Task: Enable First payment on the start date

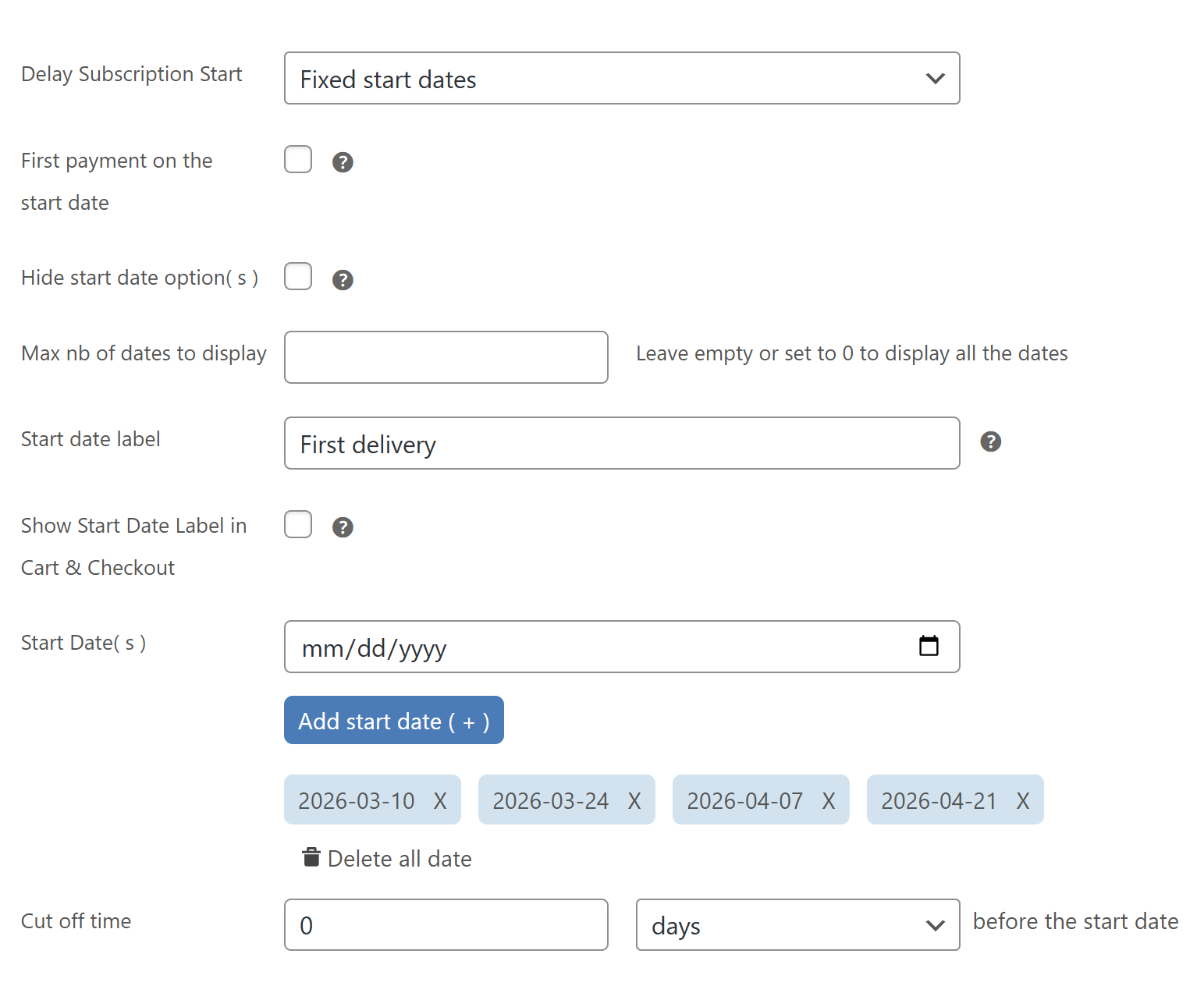Action: click(298, 159)
